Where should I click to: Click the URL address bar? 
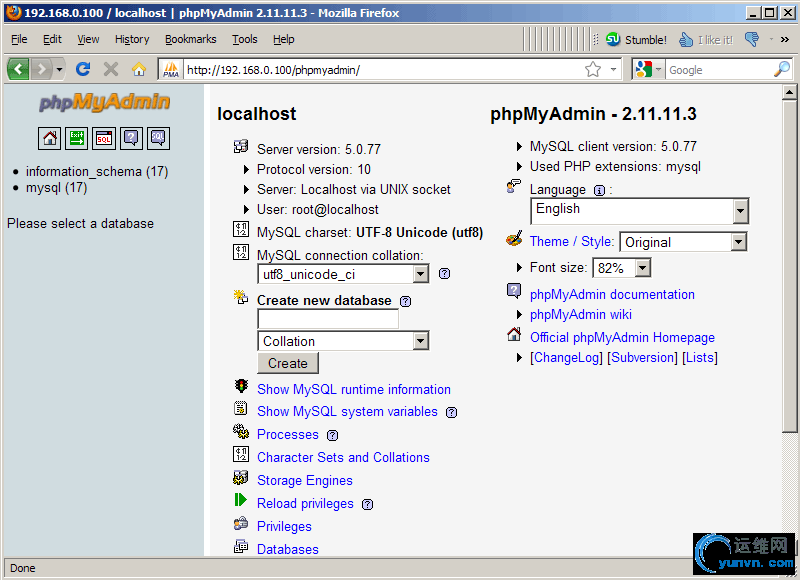click(383, 69)
